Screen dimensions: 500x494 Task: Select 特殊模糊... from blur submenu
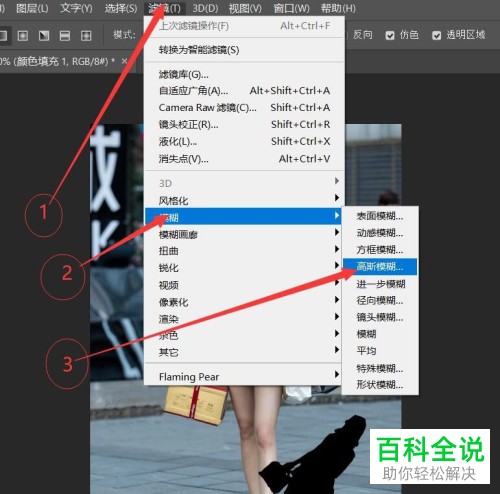coord(380,368)
